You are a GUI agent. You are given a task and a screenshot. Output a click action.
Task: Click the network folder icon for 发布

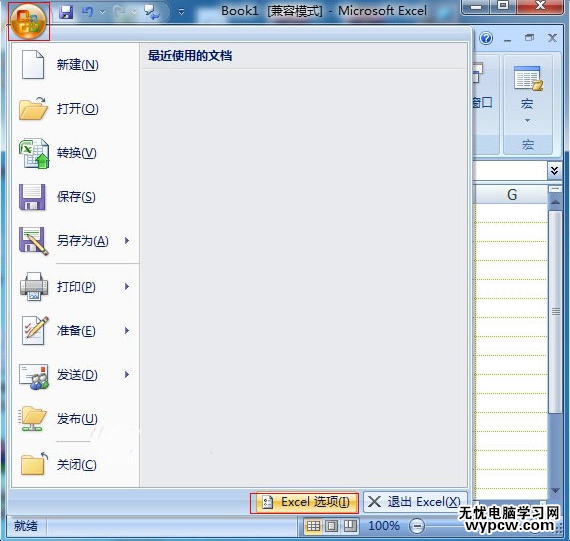(x=32, y=419)
